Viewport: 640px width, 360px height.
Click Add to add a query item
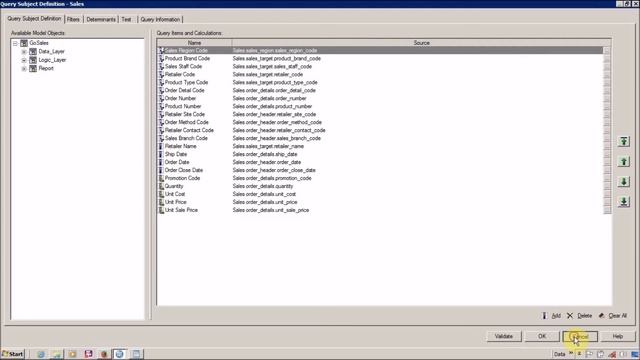tap(551, 316)
